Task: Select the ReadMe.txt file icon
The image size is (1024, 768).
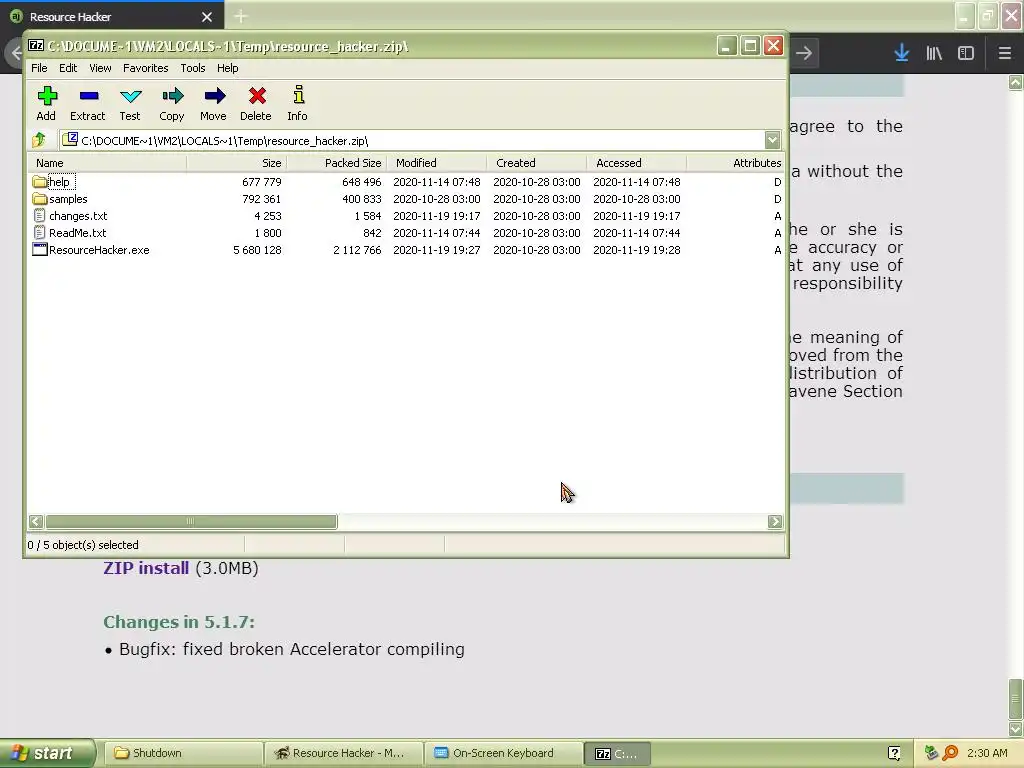Action: [x=39, y=232]
